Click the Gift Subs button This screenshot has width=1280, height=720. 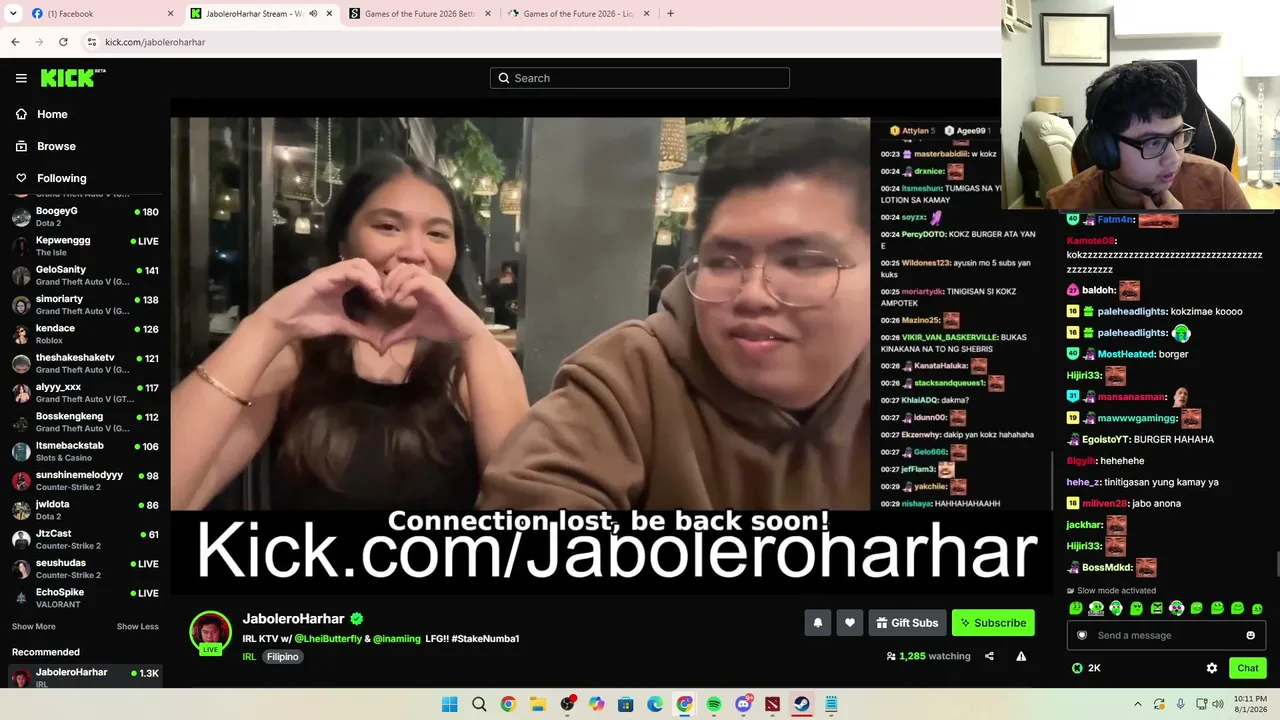(x=907, y=623)
